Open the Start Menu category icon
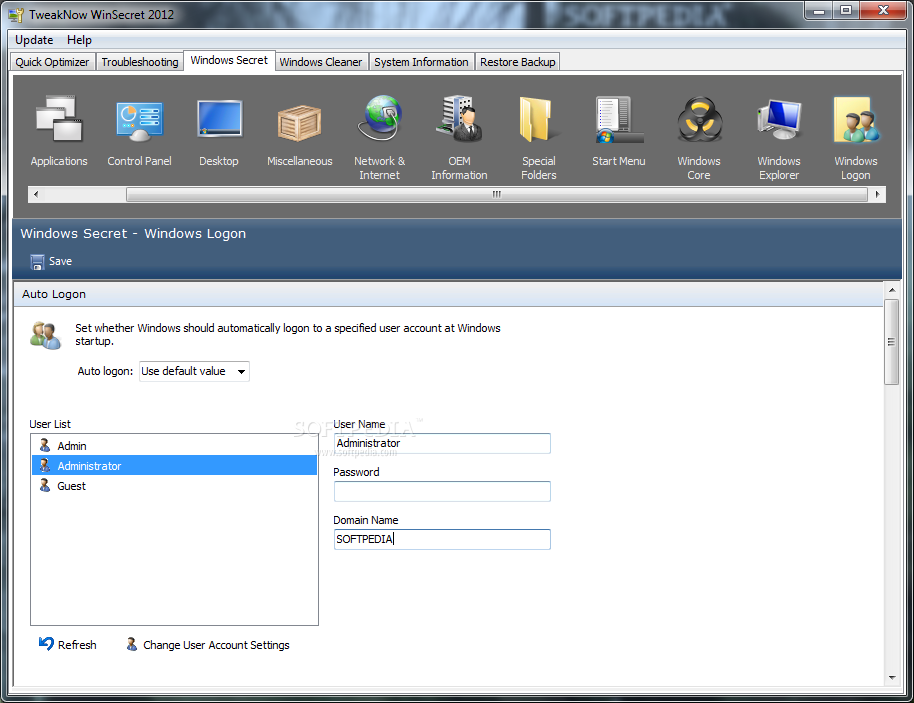The image size is (914, 703). click(x=619, y=119)
